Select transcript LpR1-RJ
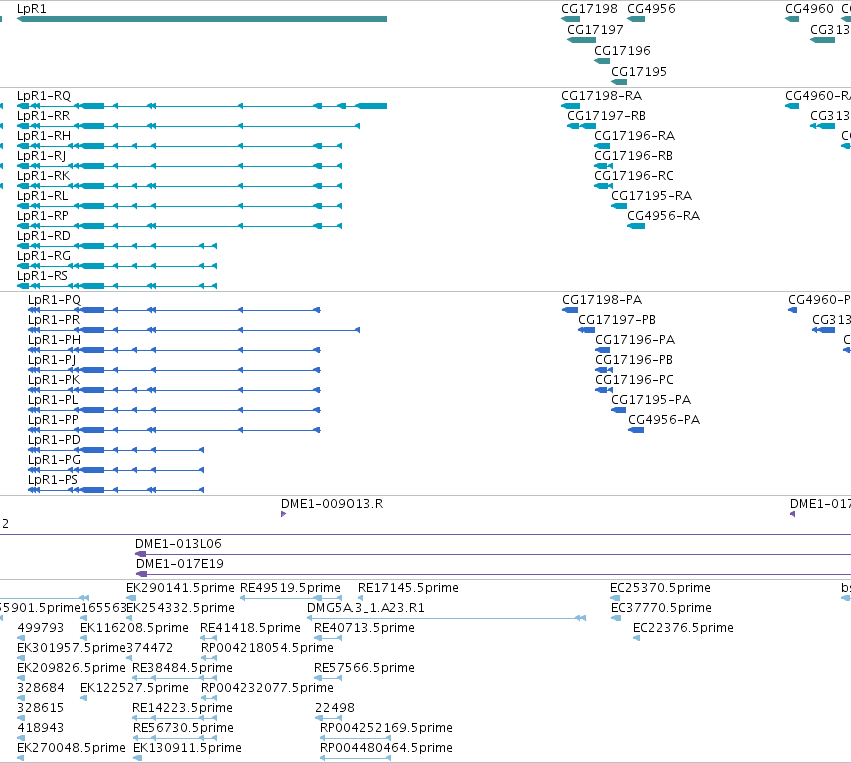The width and height of the screenshot is (851, 763). (x=179, y=166)
